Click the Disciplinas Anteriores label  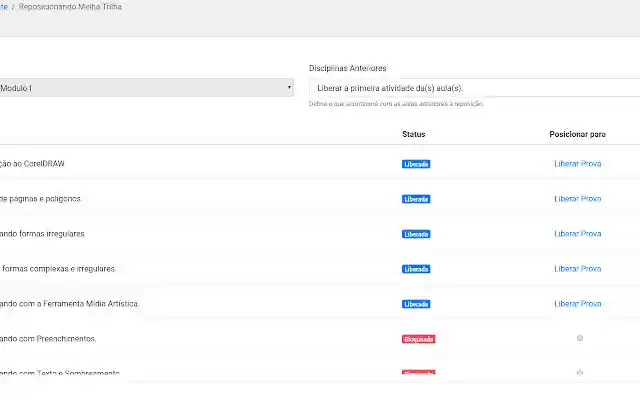(x=347, y=68)
